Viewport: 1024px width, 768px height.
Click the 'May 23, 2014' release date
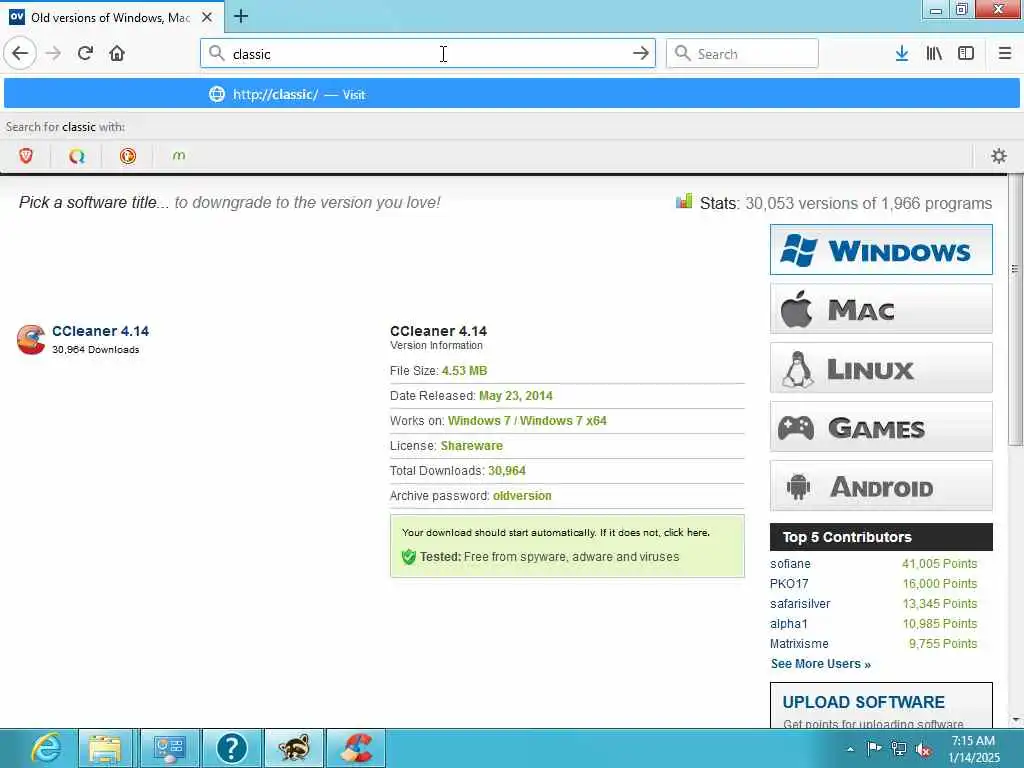click(x=516, y=396)
